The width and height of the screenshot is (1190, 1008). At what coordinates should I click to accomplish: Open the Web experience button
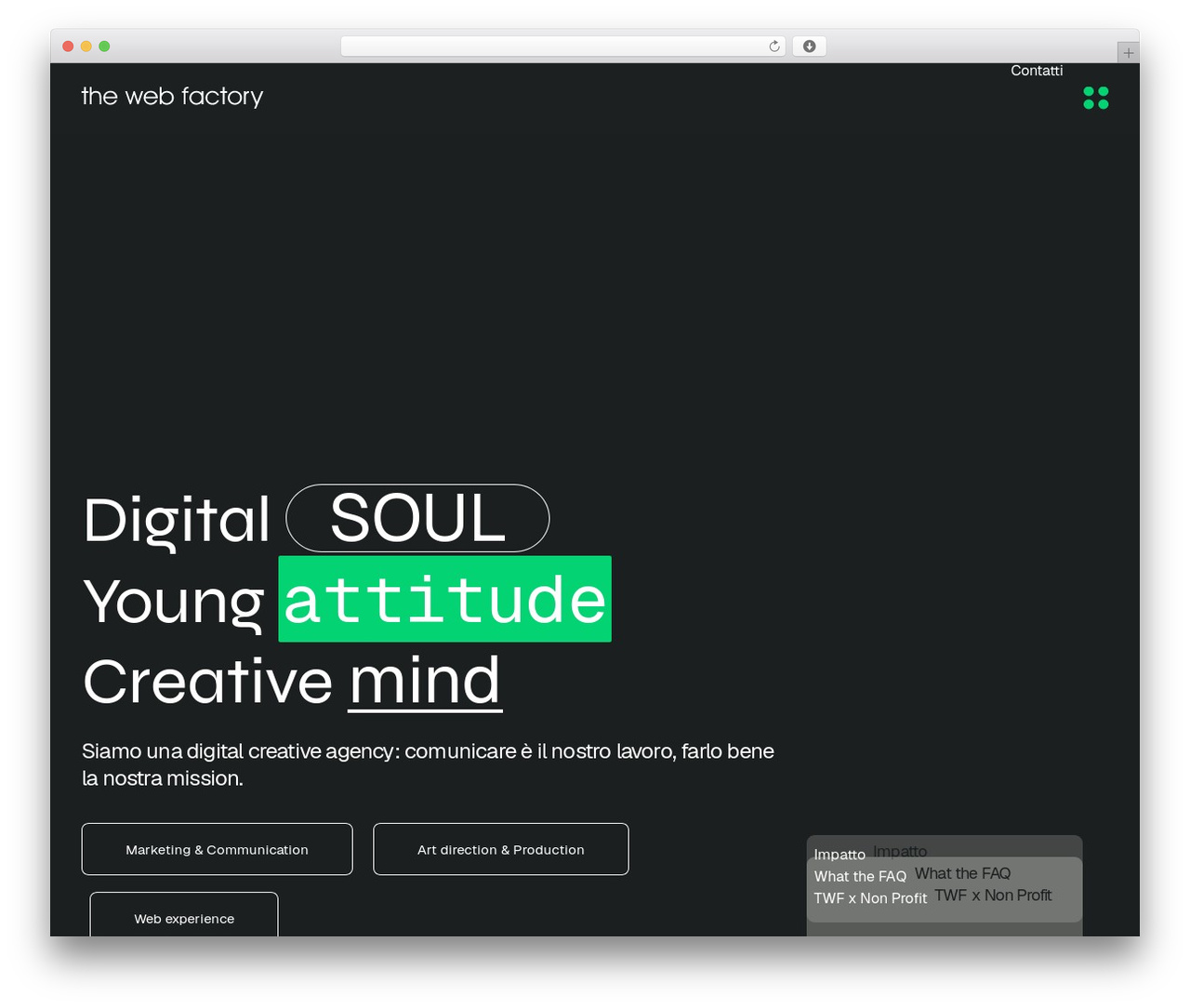[184, 915]
